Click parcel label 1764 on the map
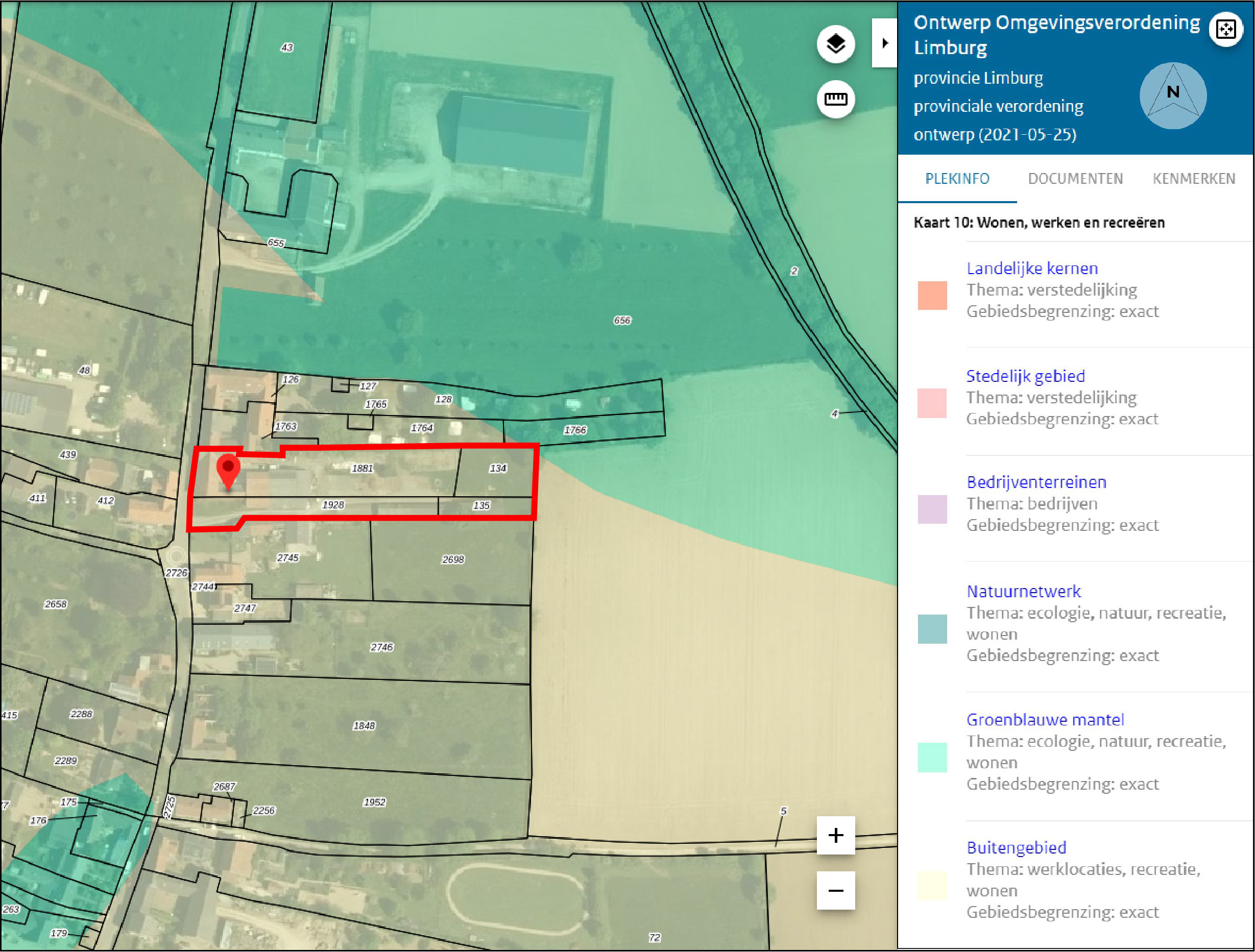Screen dimensions: 1255x952 (422, 428)
